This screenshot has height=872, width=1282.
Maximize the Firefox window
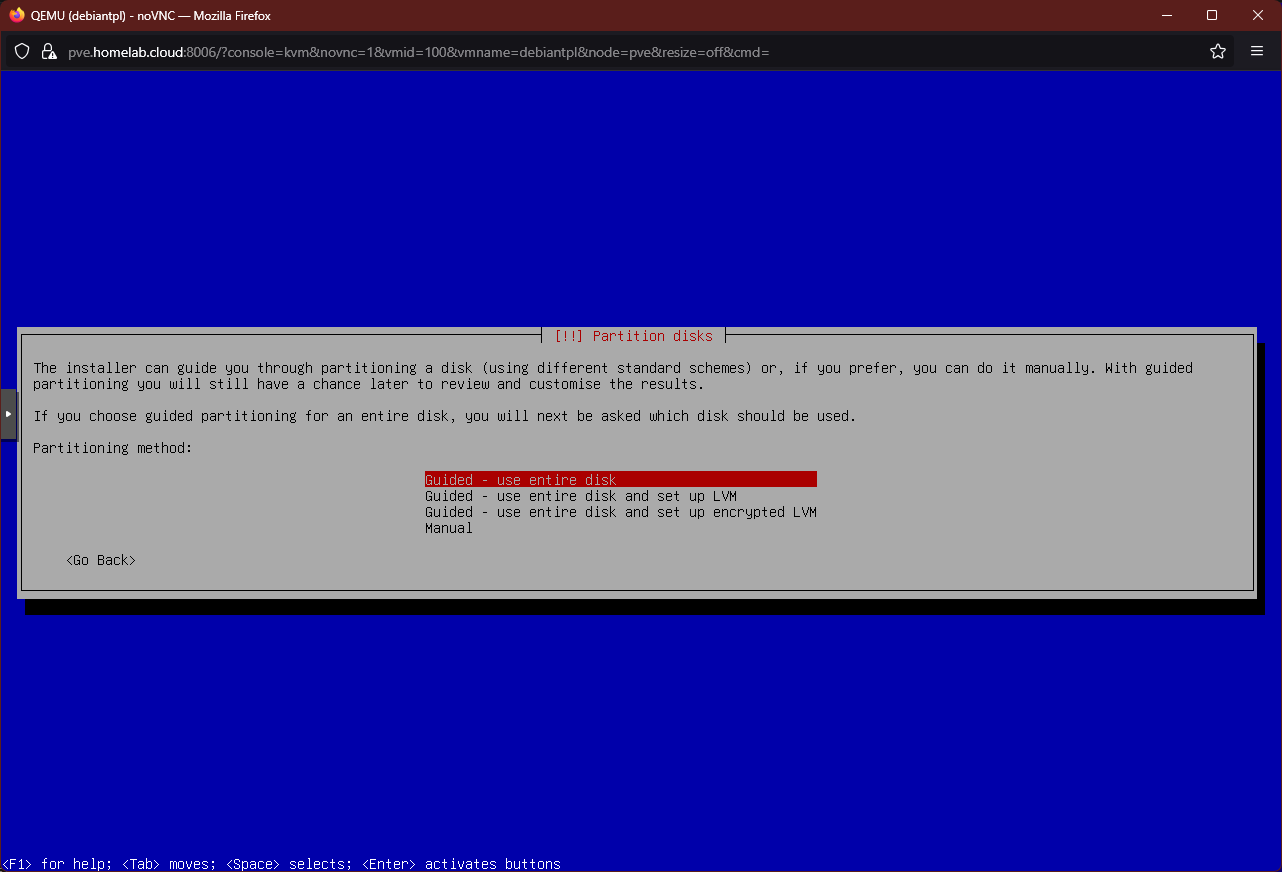click(1211, 15)
